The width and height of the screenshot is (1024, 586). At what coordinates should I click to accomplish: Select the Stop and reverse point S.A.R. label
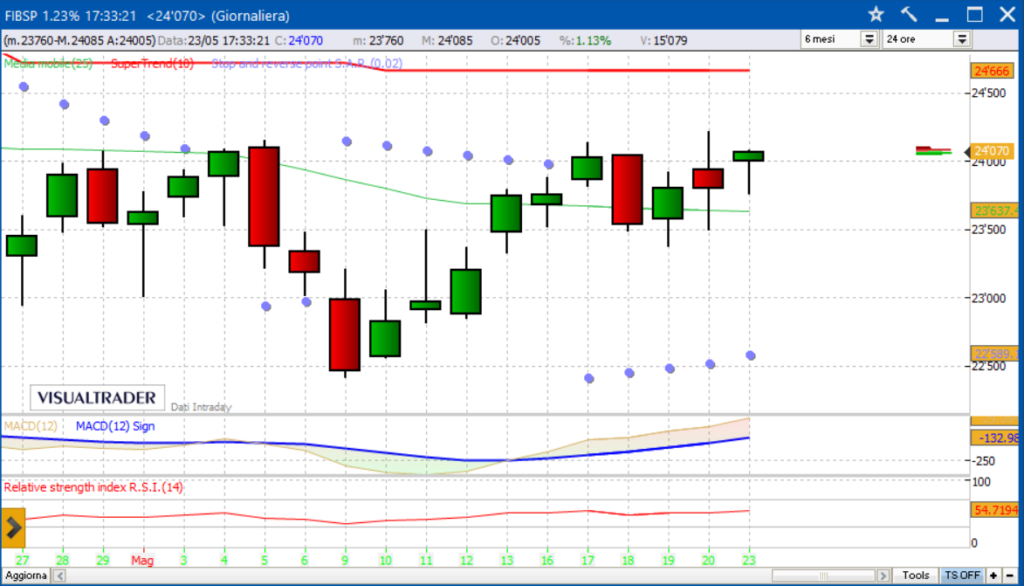(293, 63)
